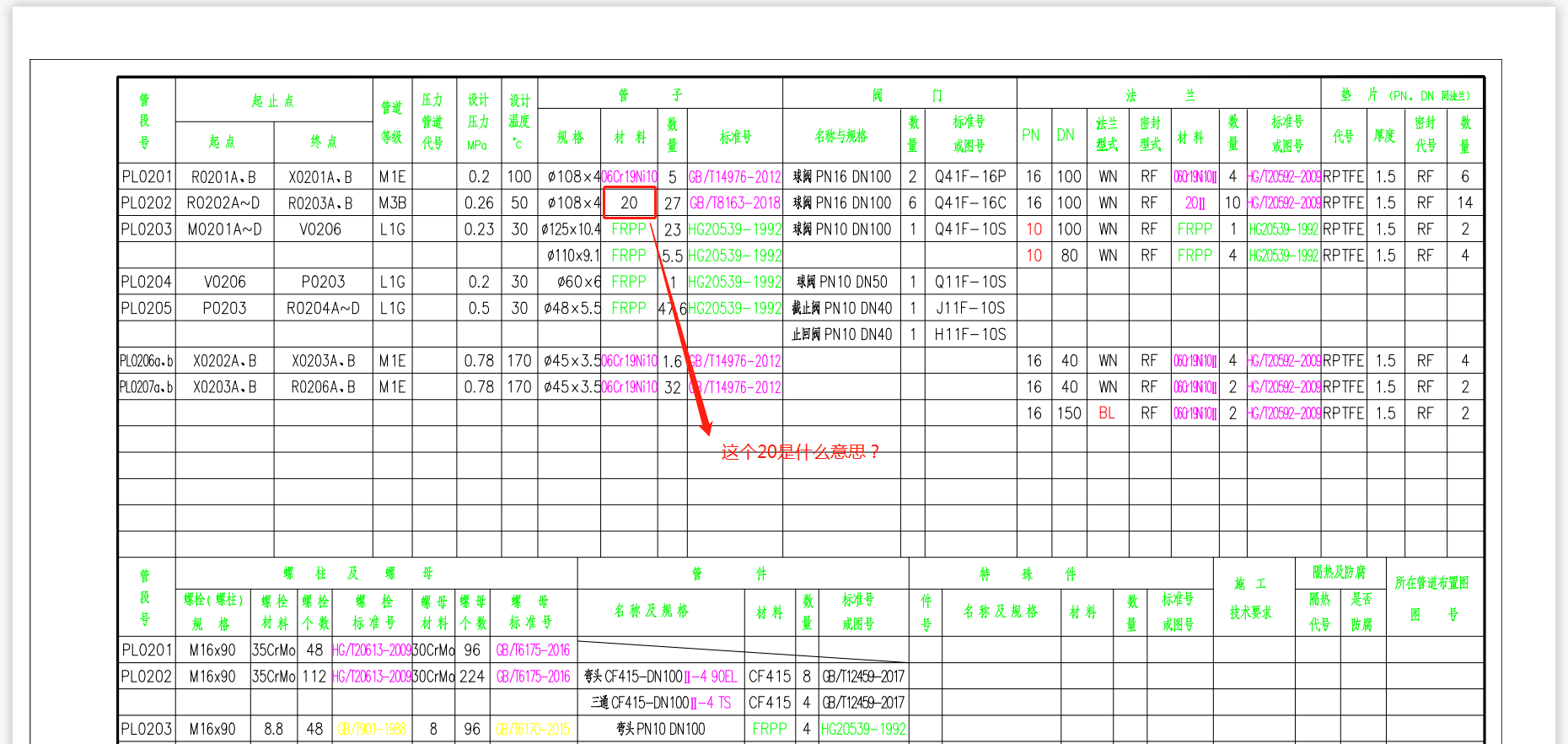This screenshot has width=1568, height=744.
Task: Select material cell 20 in row PL0202
Action: [629, 203]
